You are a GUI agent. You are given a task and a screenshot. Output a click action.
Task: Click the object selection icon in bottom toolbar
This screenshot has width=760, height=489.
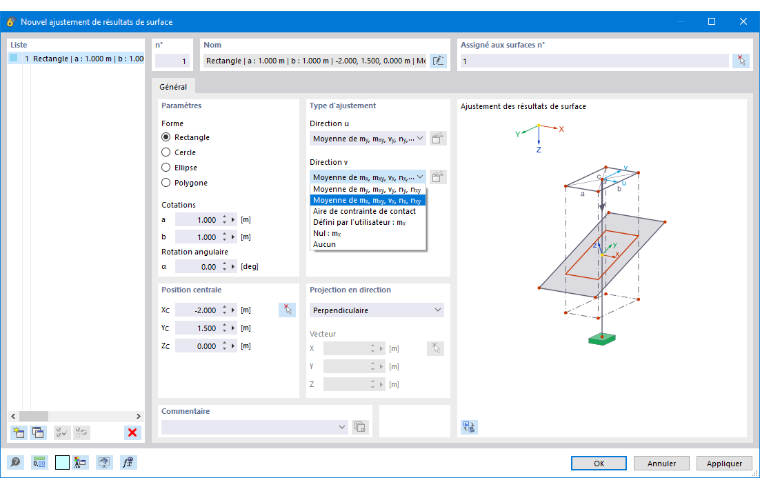coord(80,462)
